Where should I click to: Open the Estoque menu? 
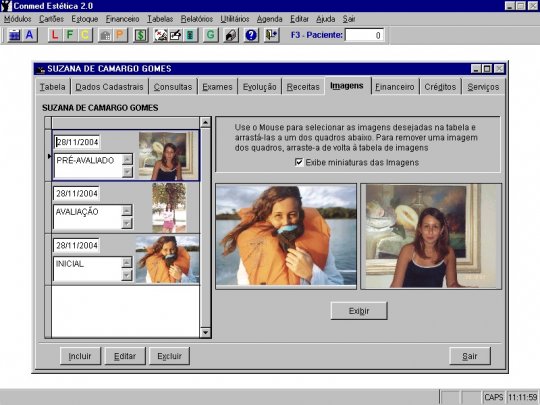[x=85, y=19]
